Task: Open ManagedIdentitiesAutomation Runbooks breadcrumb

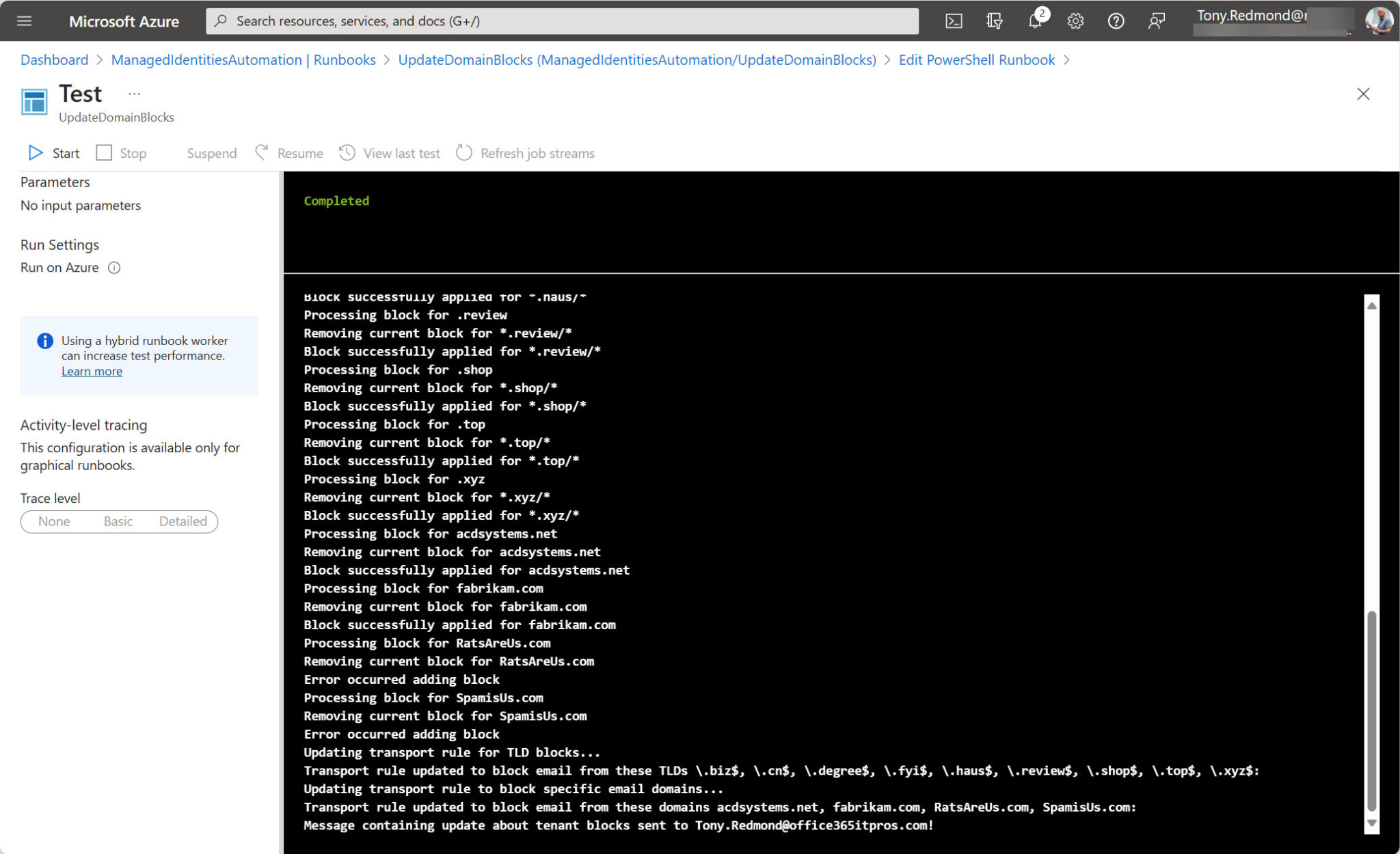Action: click(x=243, y=60)
